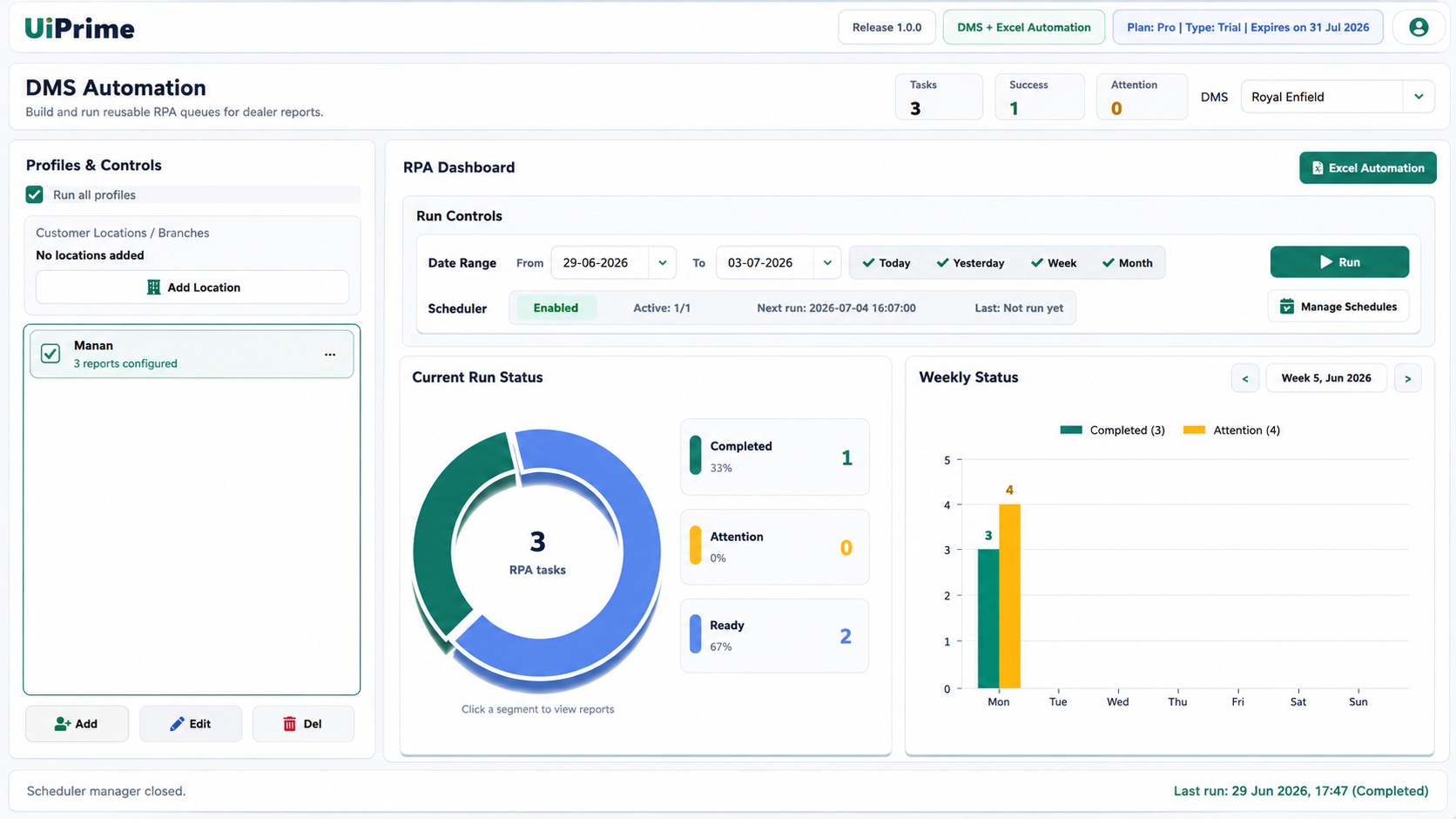Go to next week in Weekly Status
The height and width of the screenshot is (819, 1456).
tap(1408, 378)
